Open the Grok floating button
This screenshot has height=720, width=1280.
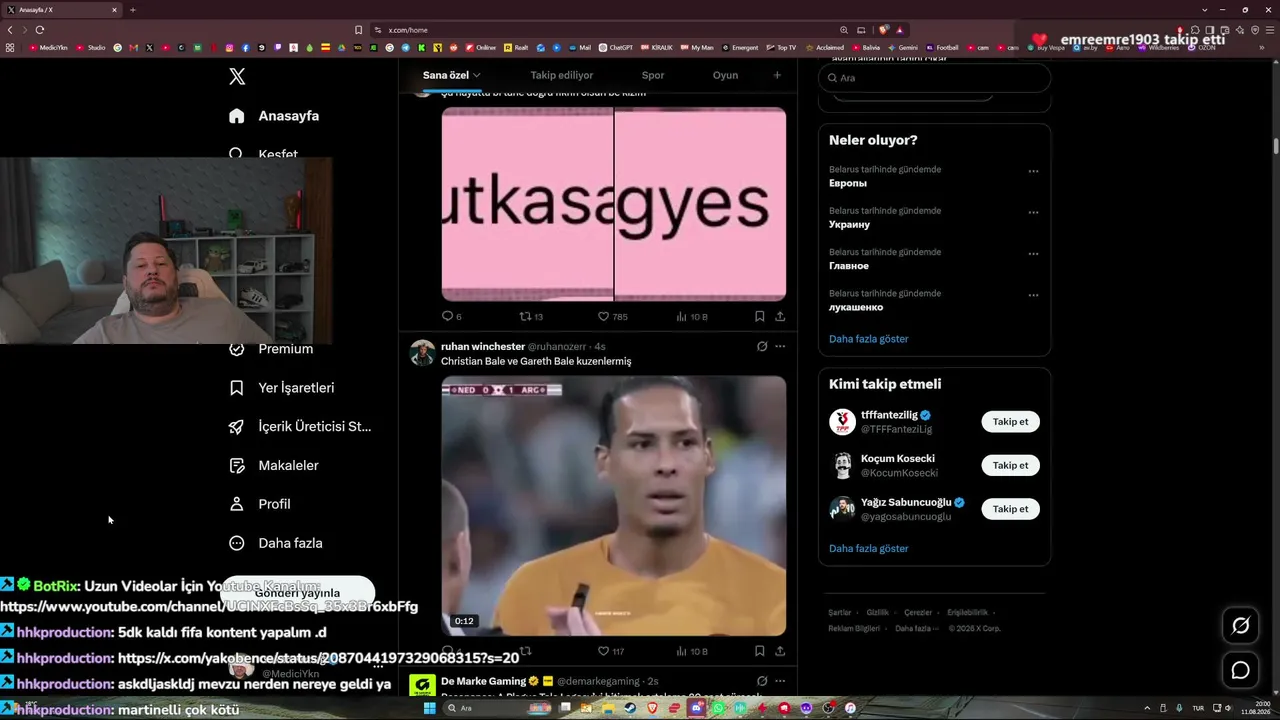[x=1240, y=626]
